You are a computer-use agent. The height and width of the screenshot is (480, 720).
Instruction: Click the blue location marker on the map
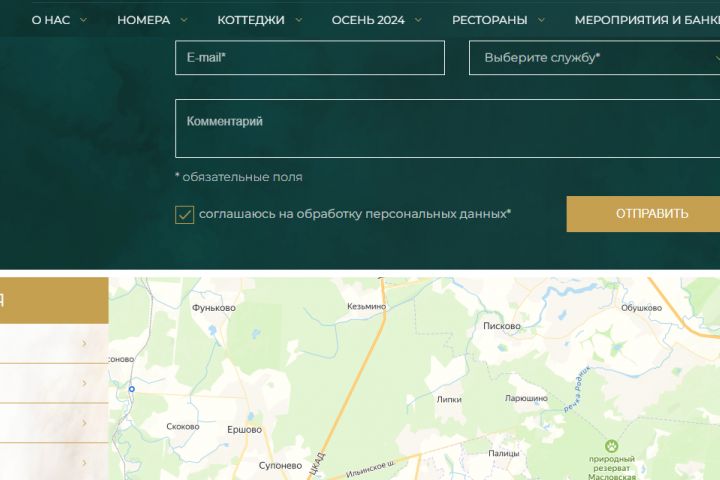pos(132,389)
